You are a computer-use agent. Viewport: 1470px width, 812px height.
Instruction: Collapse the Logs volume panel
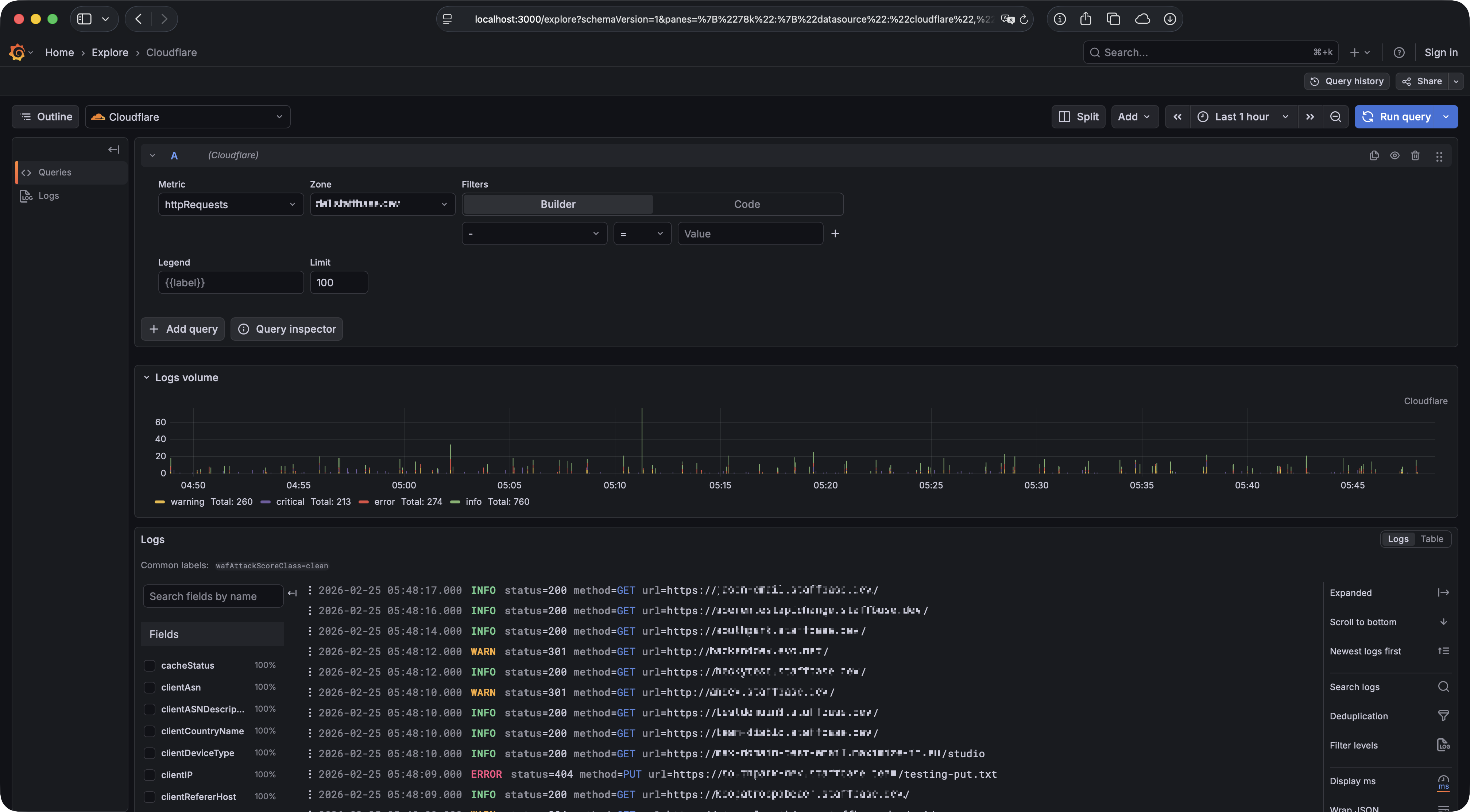[147, 377]
